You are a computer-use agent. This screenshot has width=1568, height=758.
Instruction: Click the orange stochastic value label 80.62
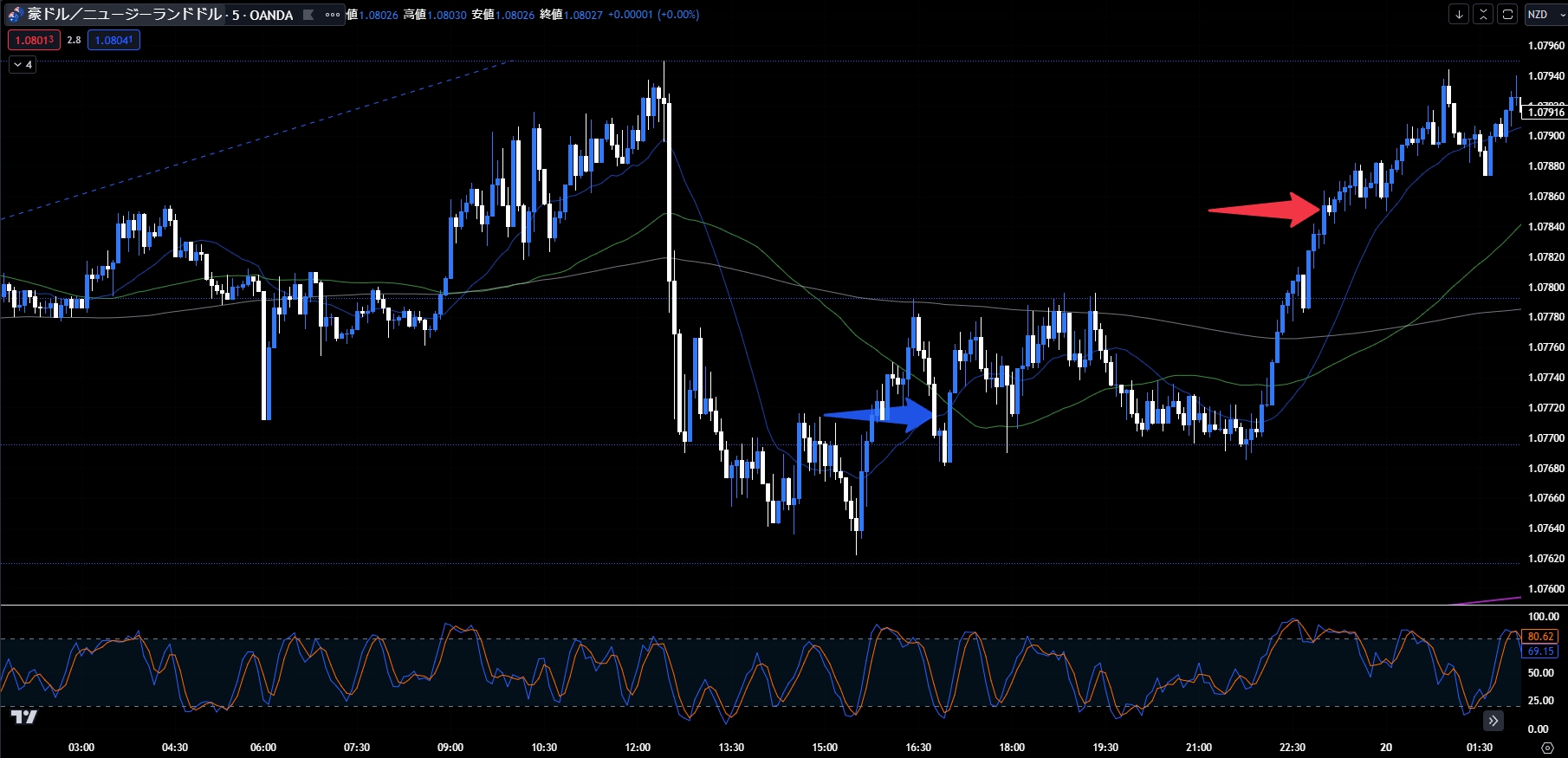coord(1540,637)
